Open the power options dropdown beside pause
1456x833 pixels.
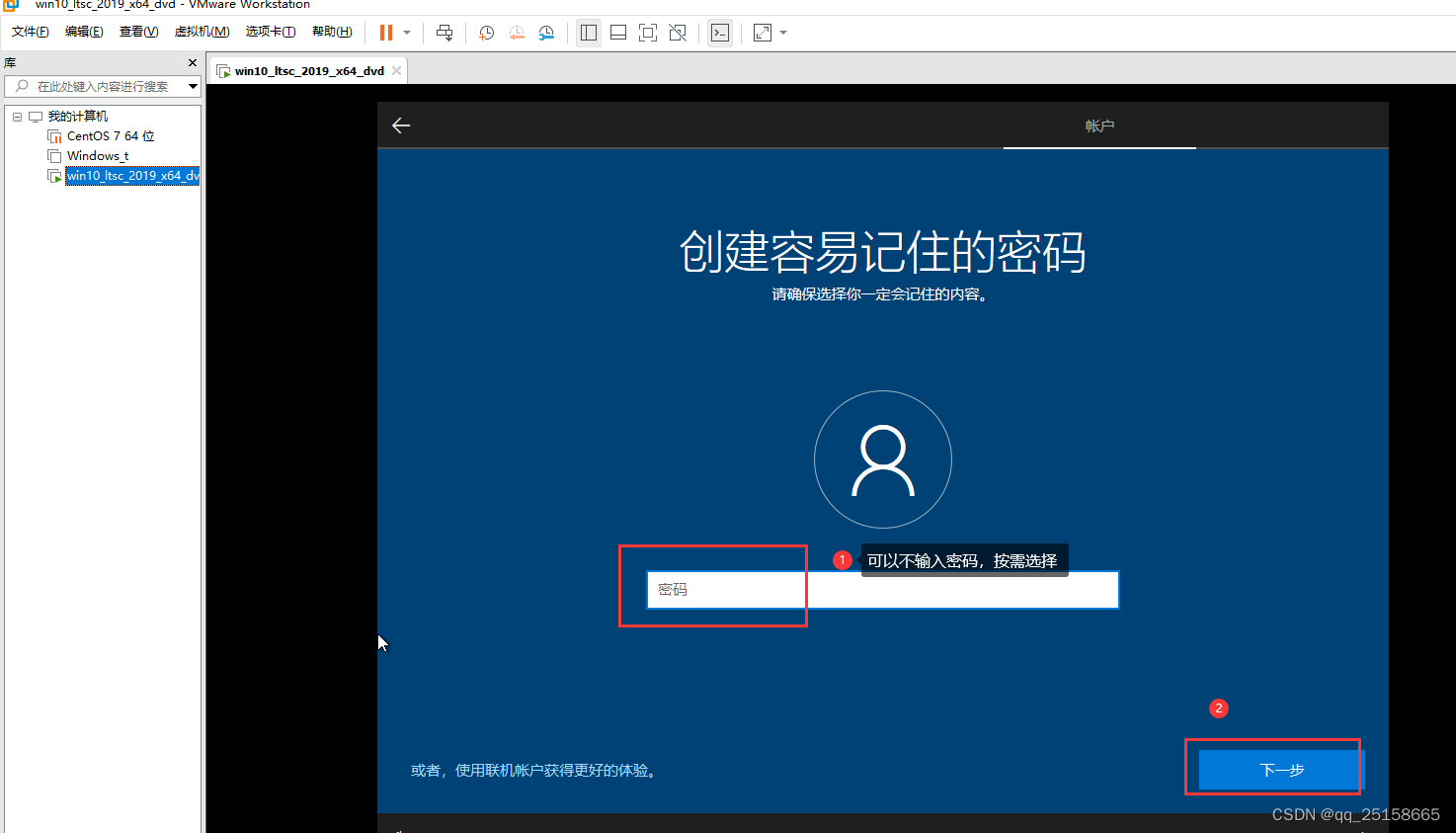click(407, 33)
